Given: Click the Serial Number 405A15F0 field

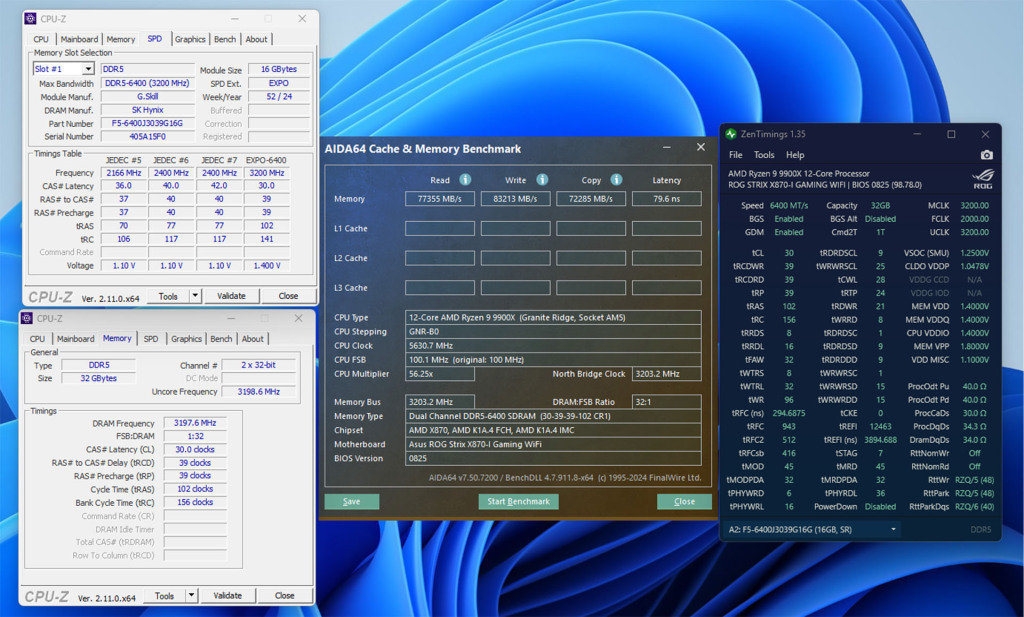Looking at the screenshot, I should tap(148, 136).
